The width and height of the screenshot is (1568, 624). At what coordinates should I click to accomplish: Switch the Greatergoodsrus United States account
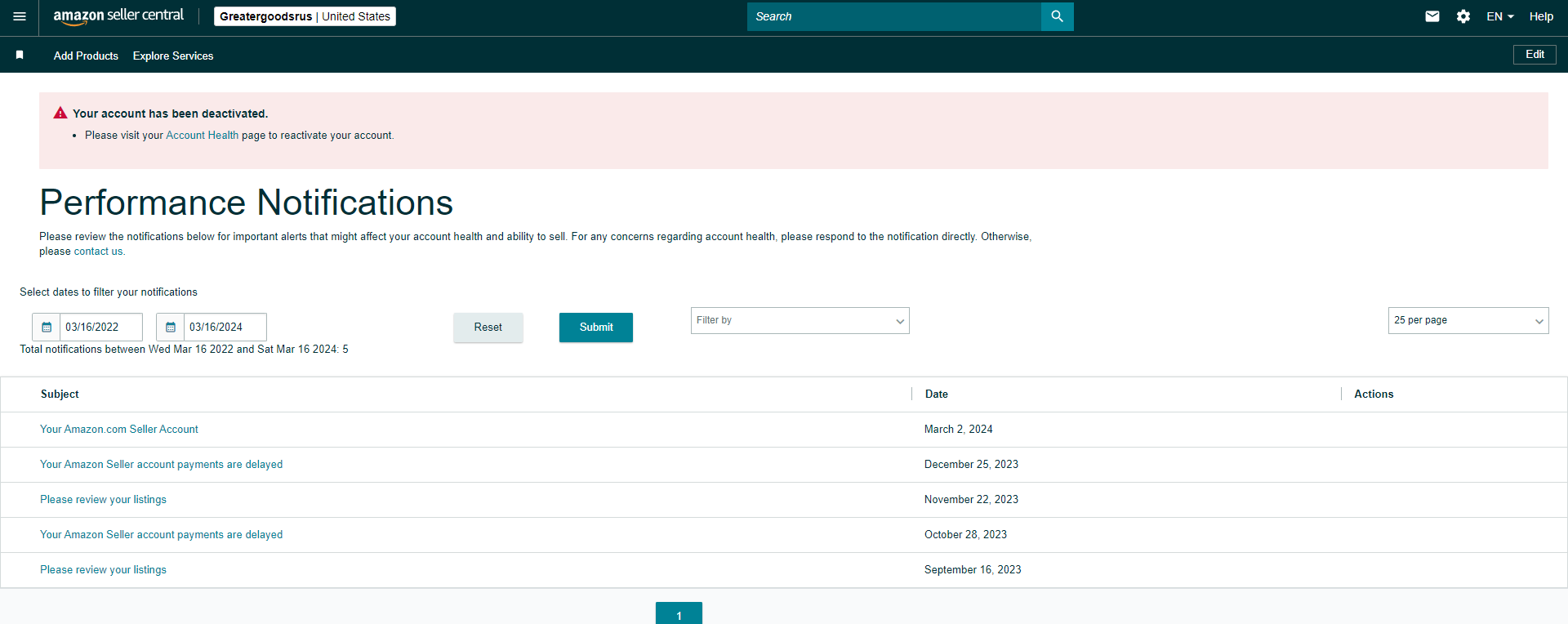305,16
